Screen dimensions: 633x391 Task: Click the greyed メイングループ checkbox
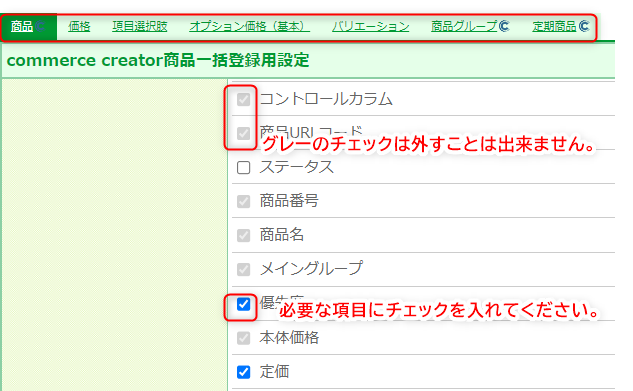[243, 269]
